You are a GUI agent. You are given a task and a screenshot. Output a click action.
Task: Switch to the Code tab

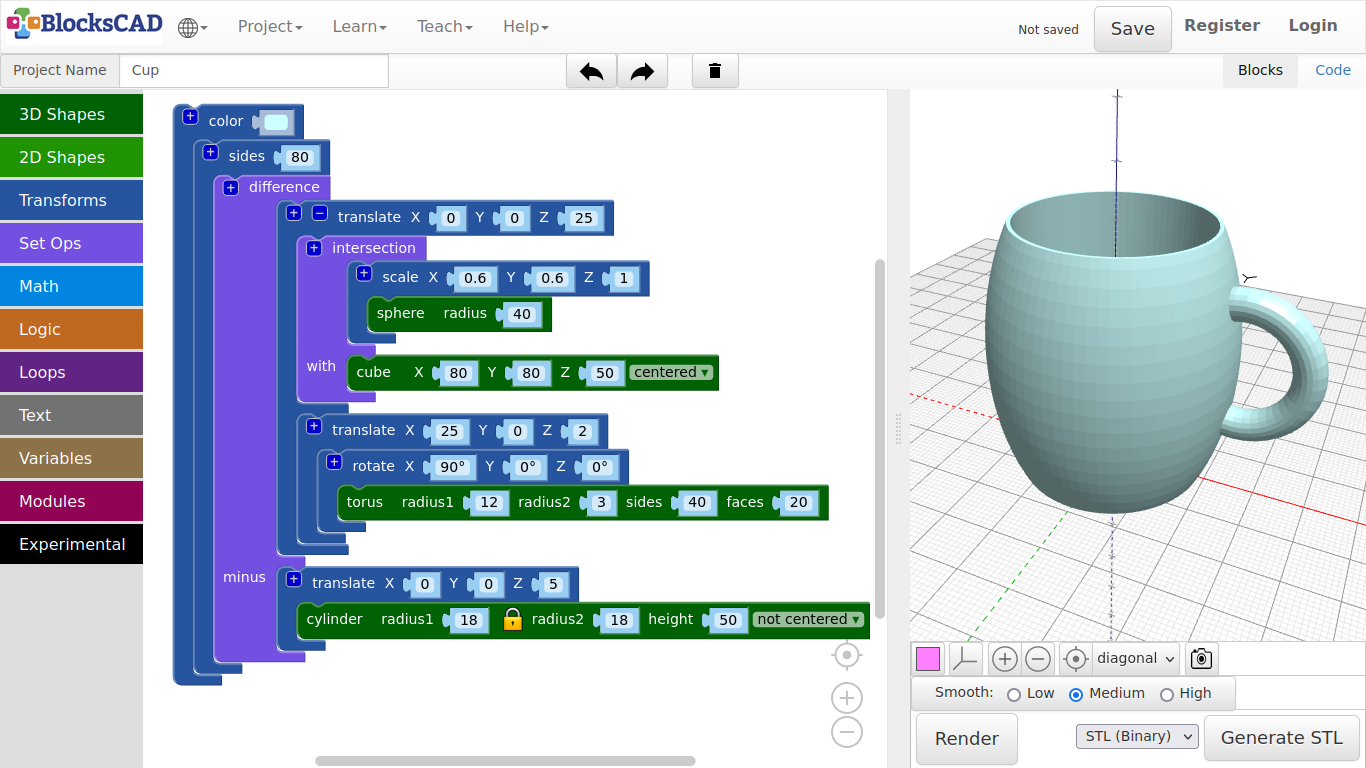1332,70
